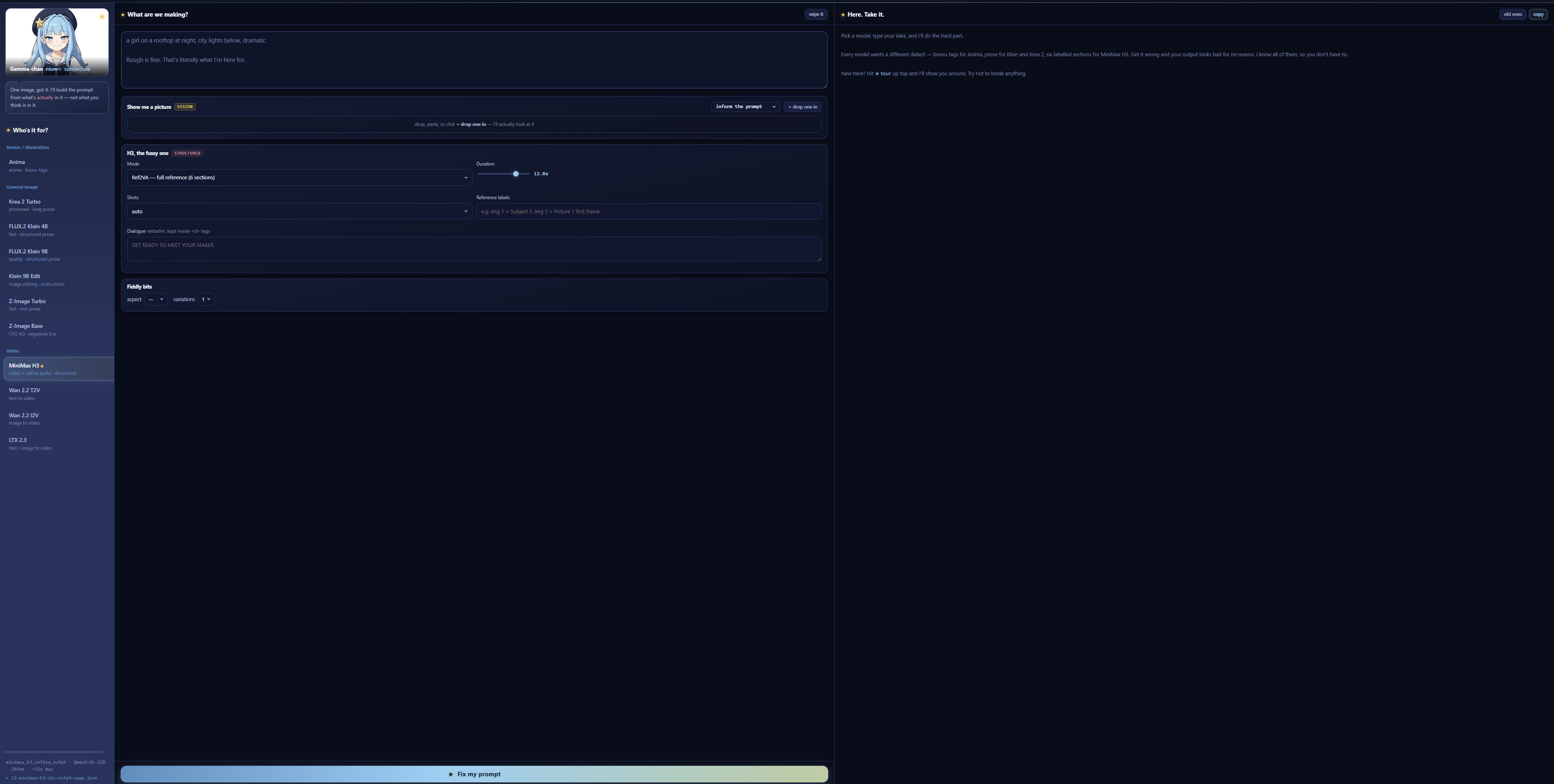Click the "tour" link in the intro text
Image resolution: width=1554 pixels, height=784 pixels.
(x=882, y=74)
